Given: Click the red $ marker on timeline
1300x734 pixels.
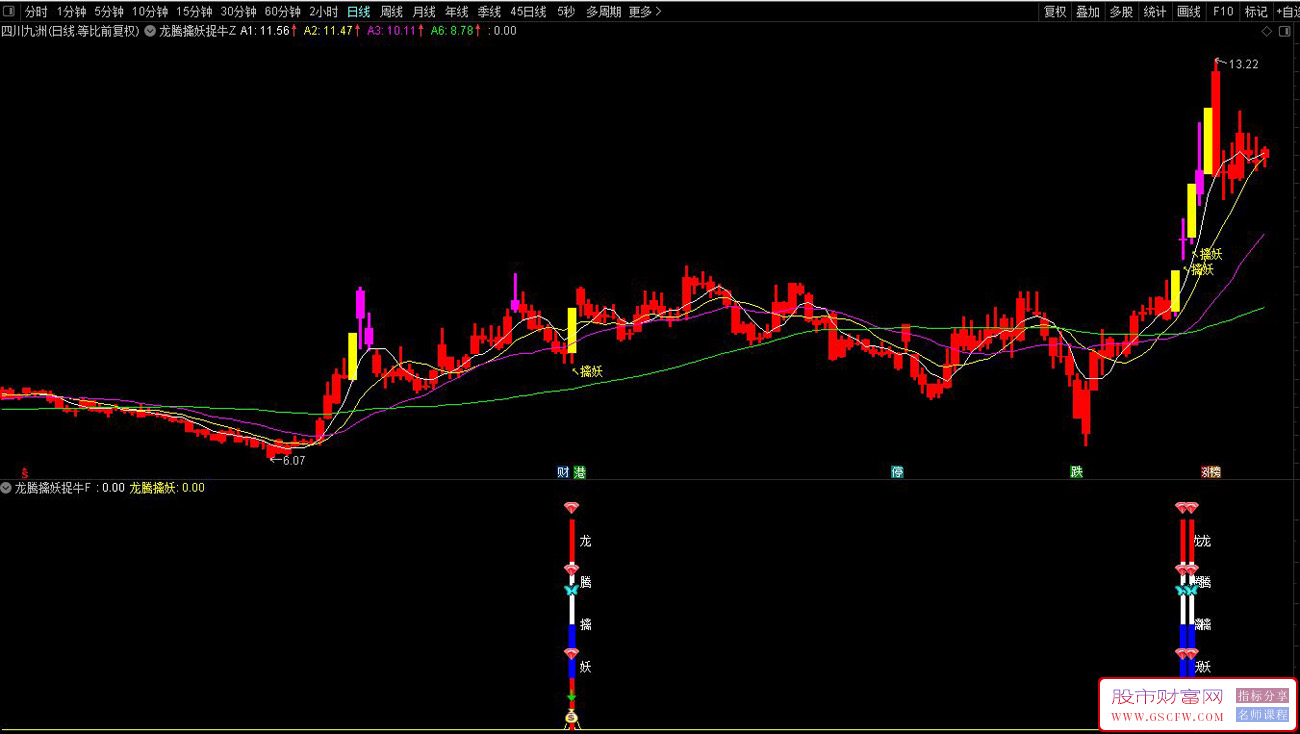Looking at the screenshot, I should coord(25,472).
